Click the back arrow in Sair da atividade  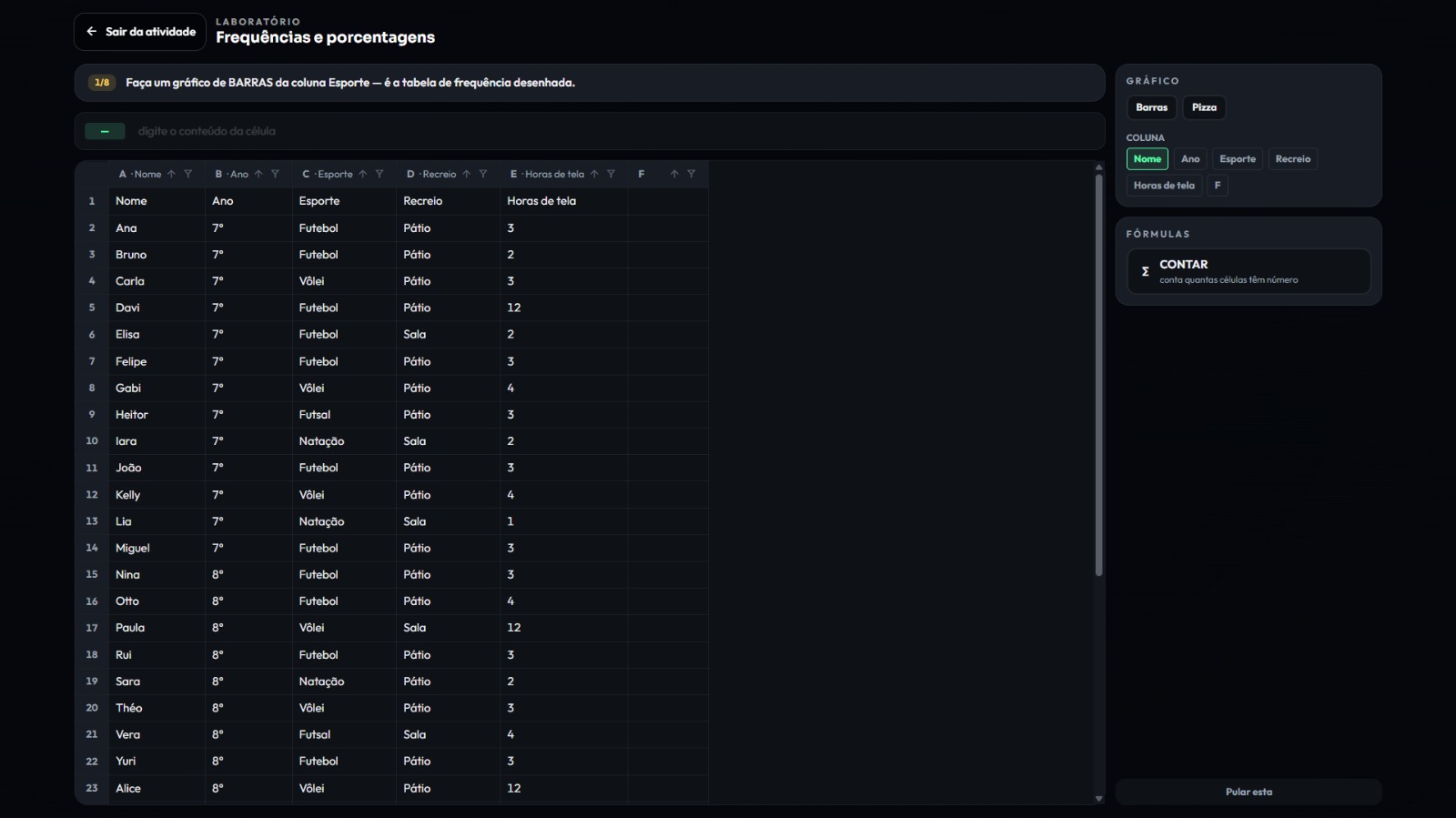(x=91, y=31)
